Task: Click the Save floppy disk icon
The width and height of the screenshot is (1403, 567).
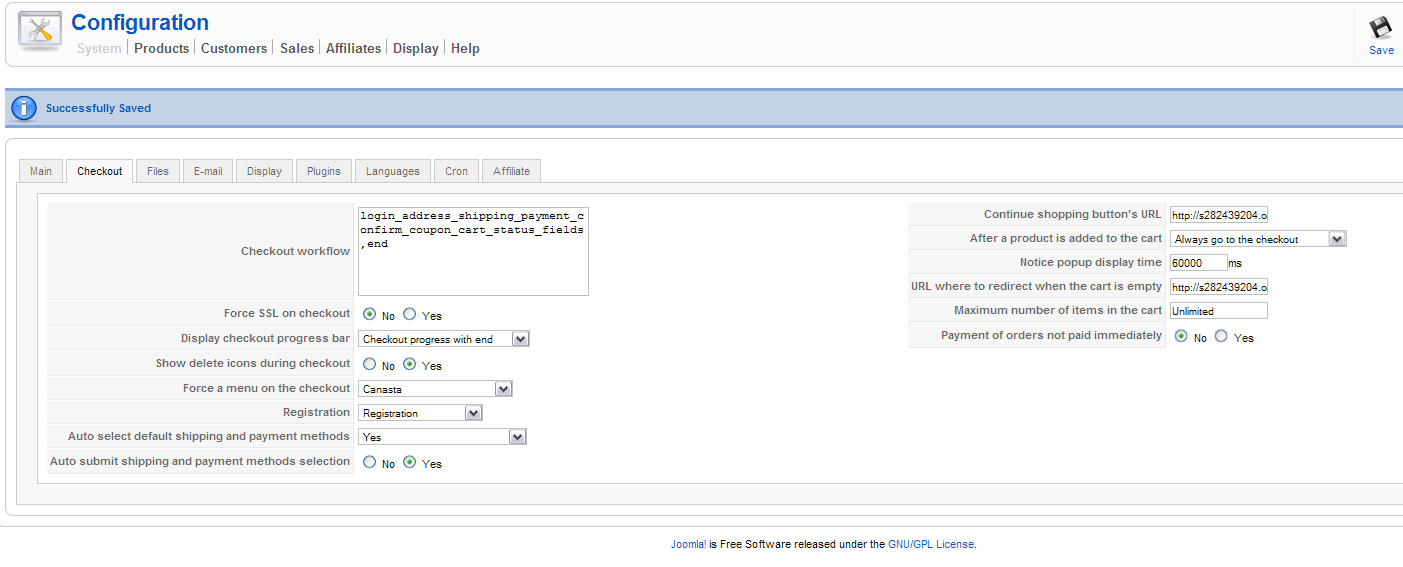Action: click(1381, 28)
